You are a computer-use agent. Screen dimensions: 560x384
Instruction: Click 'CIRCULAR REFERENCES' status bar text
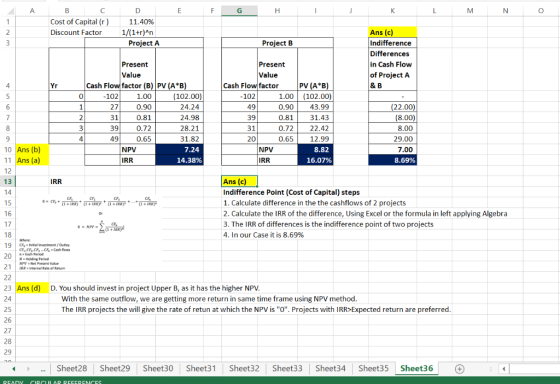[66, 382]
